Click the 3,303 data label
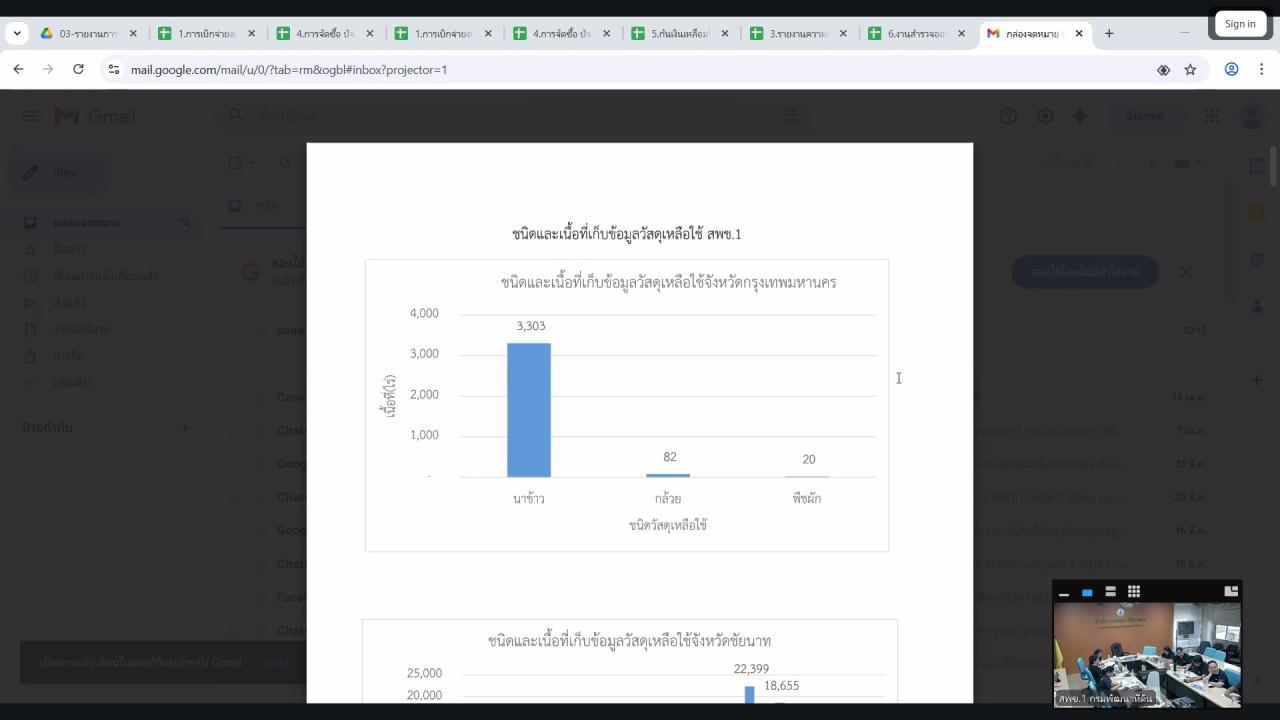 coord(531,326)
